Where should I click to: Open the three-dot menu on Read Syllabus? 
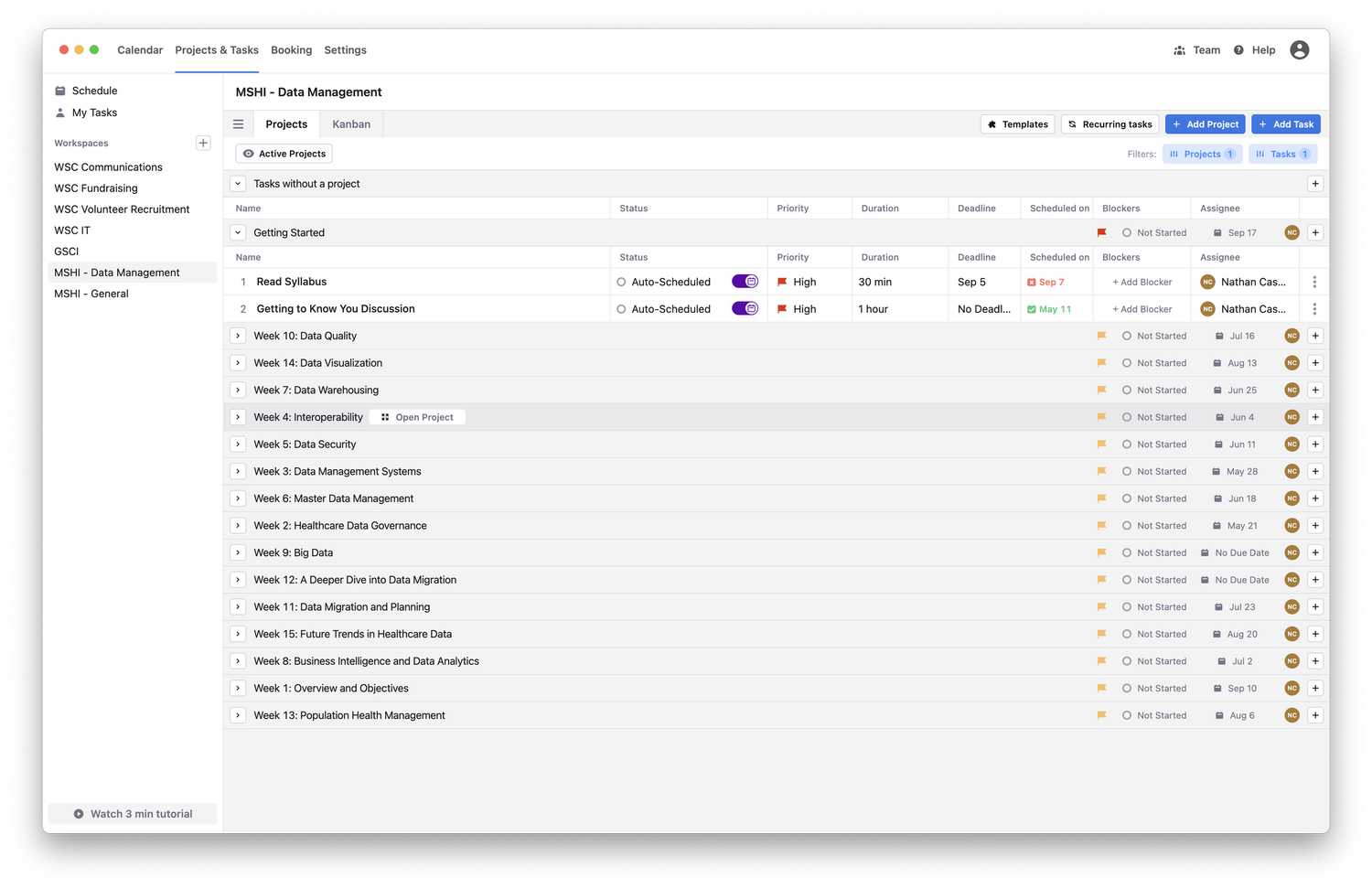point(1314,282)
